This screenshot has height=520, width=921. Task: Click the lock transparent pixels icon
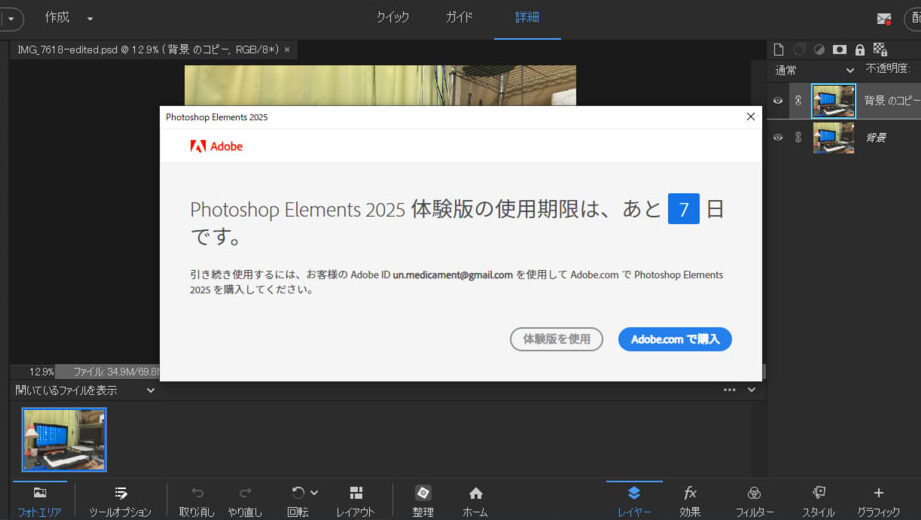pyautogui.click(x=880, y=49)
